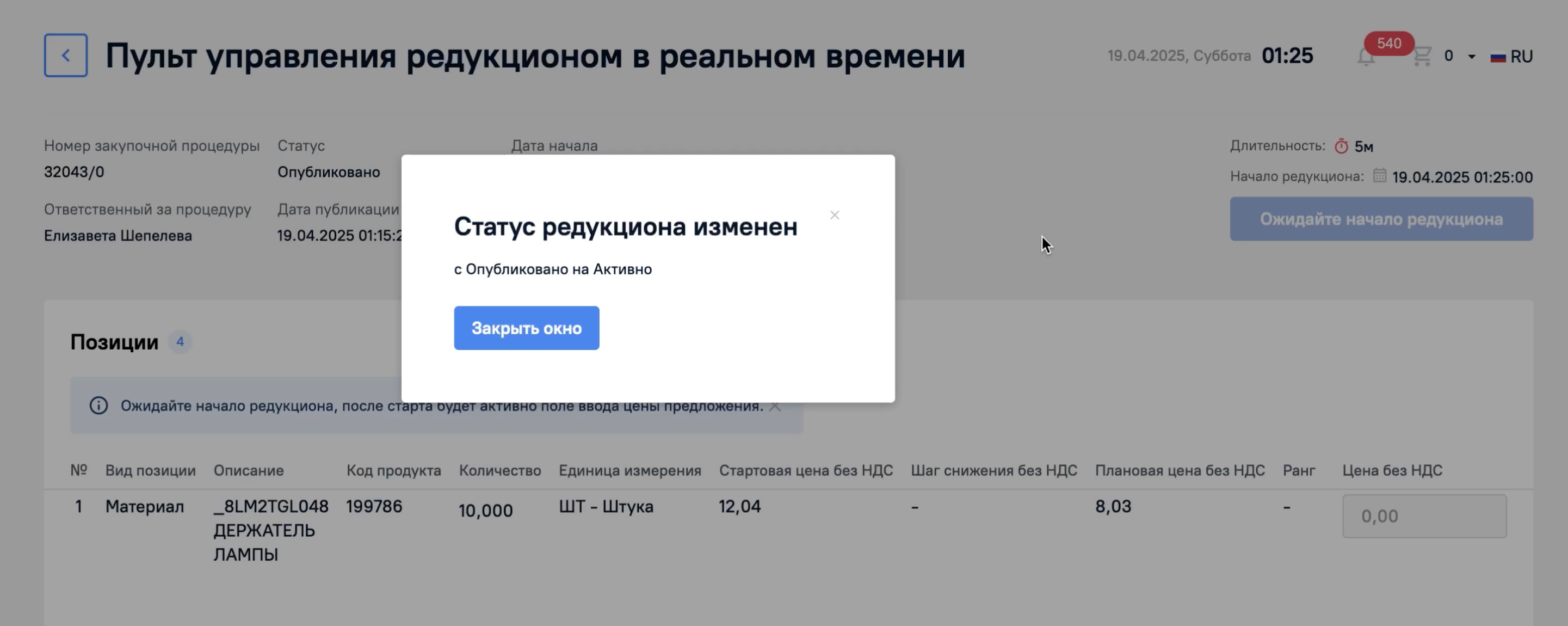The height and width of the screenshot is (626, 1568).
Task: Click the Позиции count badge 4
Action: click(x=180, y=342)
